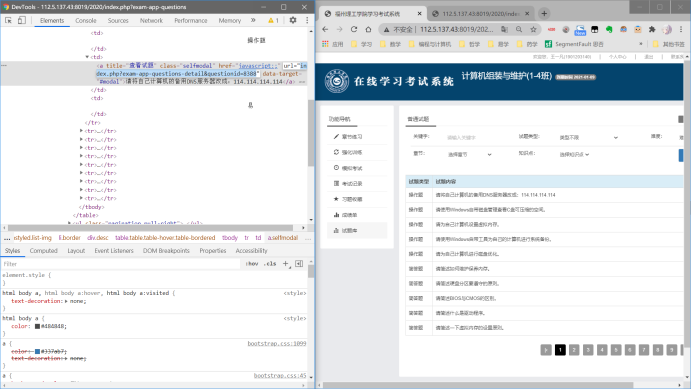Click the warning count badge in DevTools
The width and height of the screenshot is (692, 389).
pyautogui.click(x=274, y=20)
